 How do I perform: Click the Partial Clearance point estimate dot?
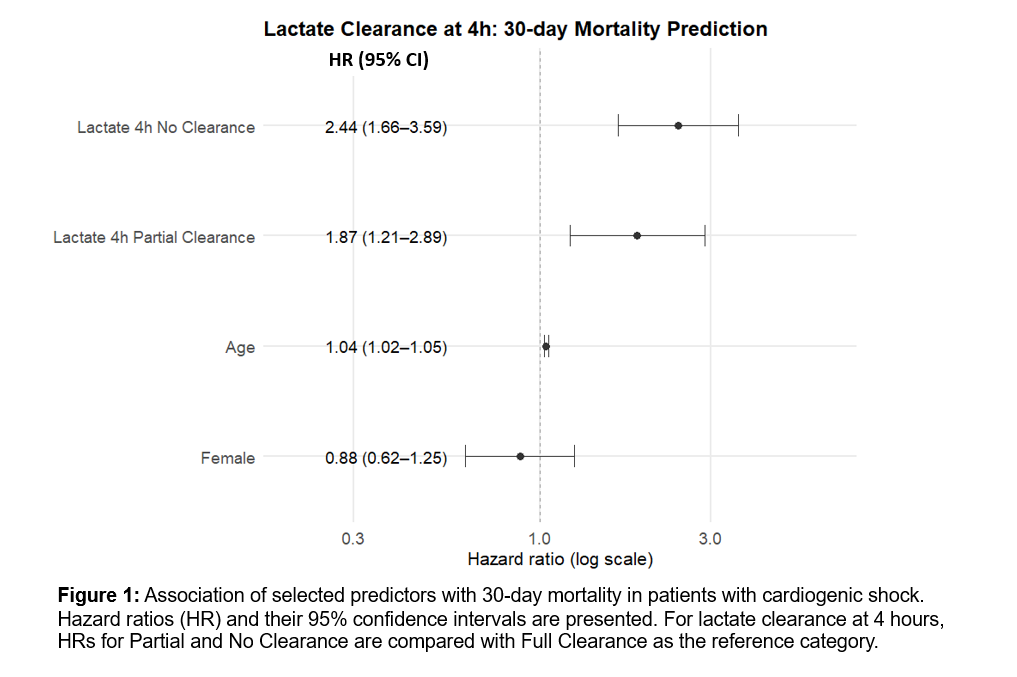coord(637,236)
